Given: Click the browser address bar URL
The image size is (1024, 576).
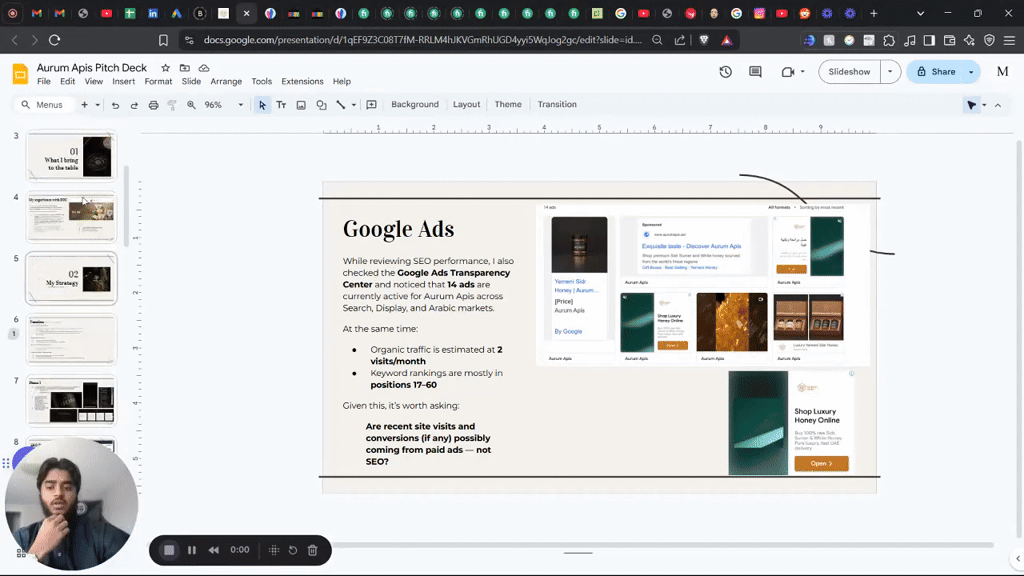Looking at the screenshot, I should pyautogui.click(x=423, y=40).
